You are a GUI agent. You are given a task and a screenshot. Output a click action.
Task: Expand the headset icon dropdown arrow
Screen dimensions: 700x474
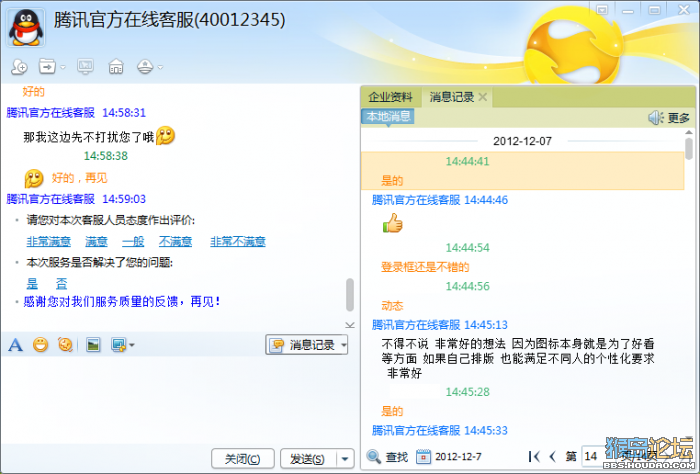160,67
